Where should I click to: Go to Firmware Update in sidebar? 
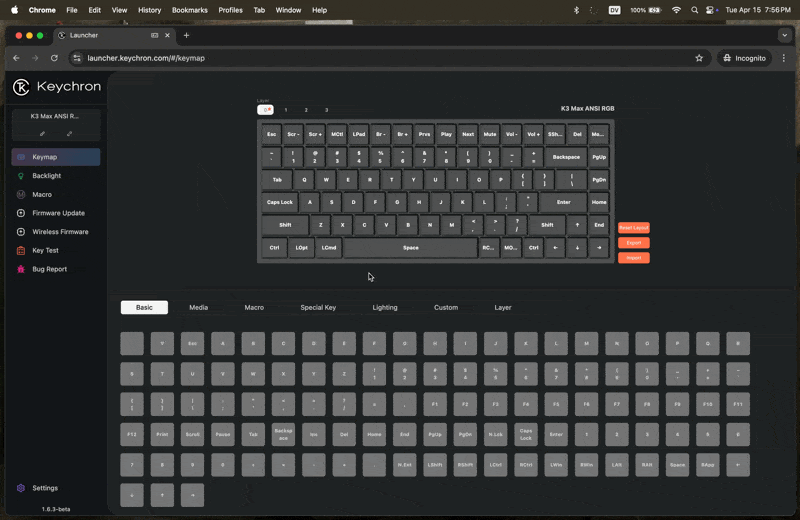58,213
